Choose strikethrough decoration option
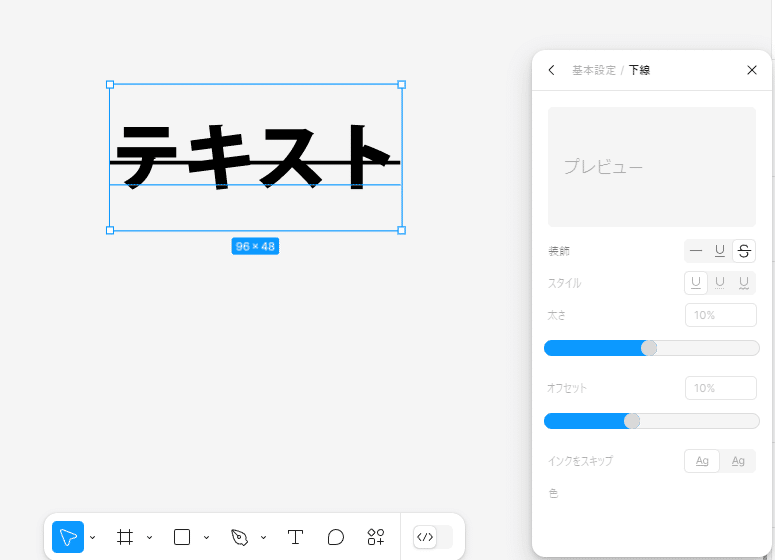The height and width of the screenshot is (560, 775). coord(744,251)
